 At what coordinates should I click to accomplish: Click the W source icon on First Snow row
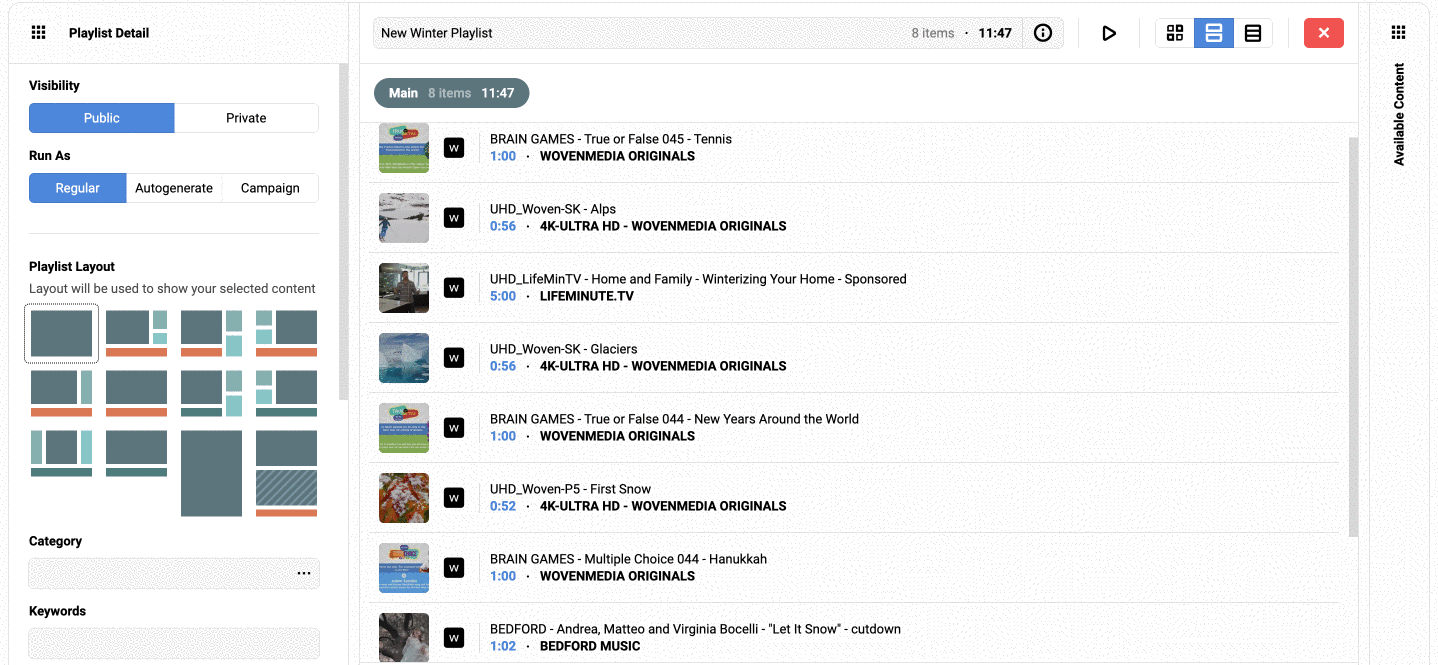(454, 498)
